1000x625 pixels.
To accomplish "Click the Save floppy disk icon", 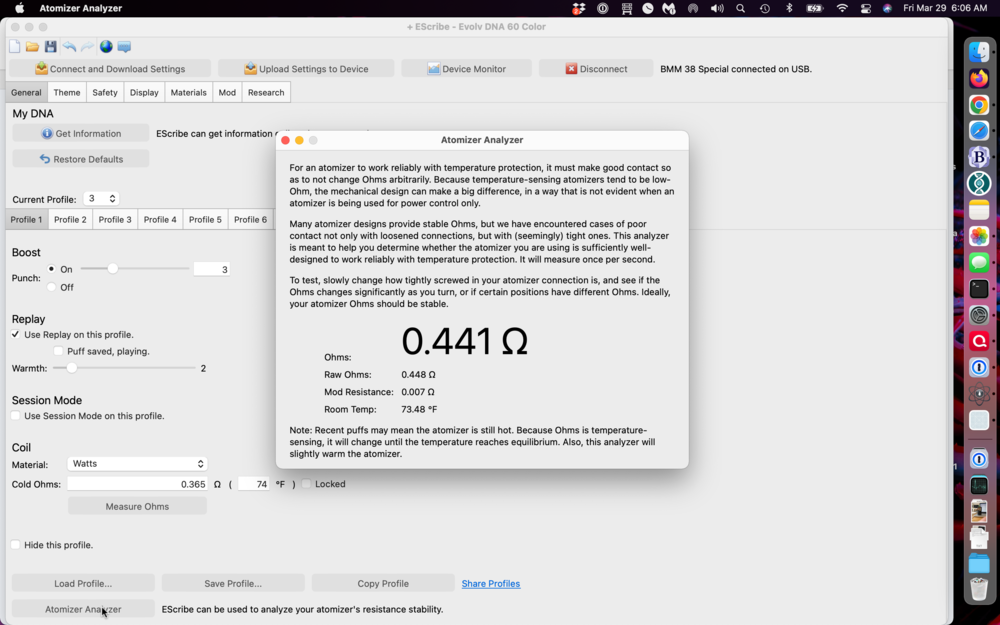I will click(50, 47).
